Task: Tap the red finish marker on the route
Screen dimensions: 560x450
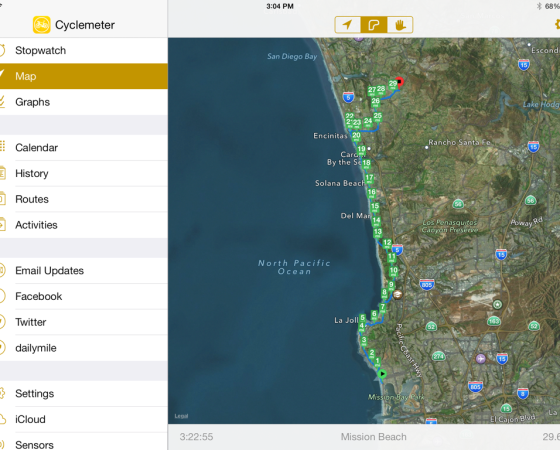Action: tap(399, 82)
